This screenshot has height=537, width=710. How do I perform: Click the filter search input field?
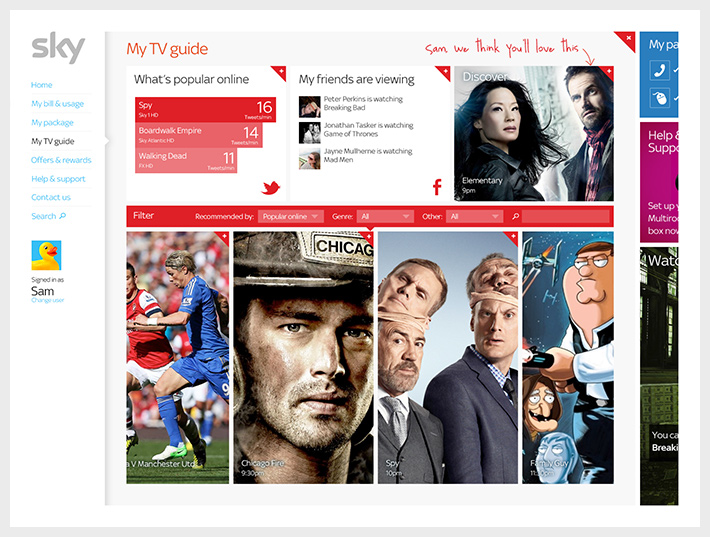[567, 216]
